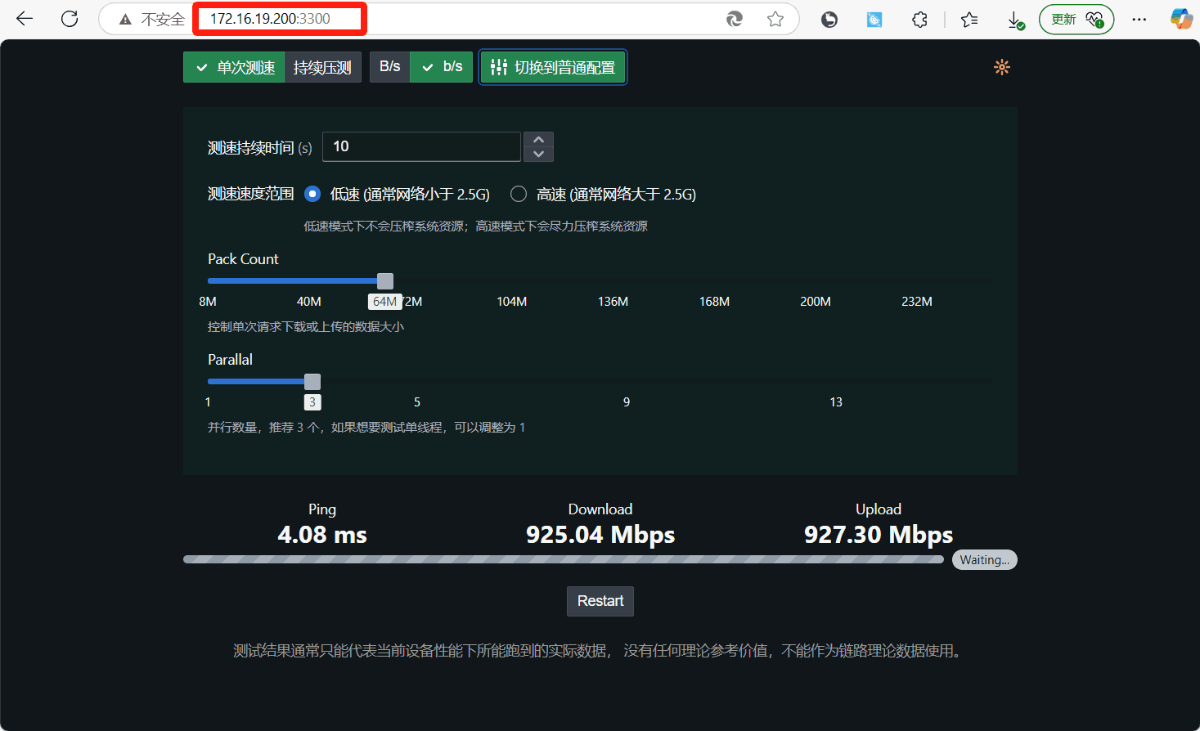
Task: Open the browser ellipsis menu
Action: [x=1139, y=18]
